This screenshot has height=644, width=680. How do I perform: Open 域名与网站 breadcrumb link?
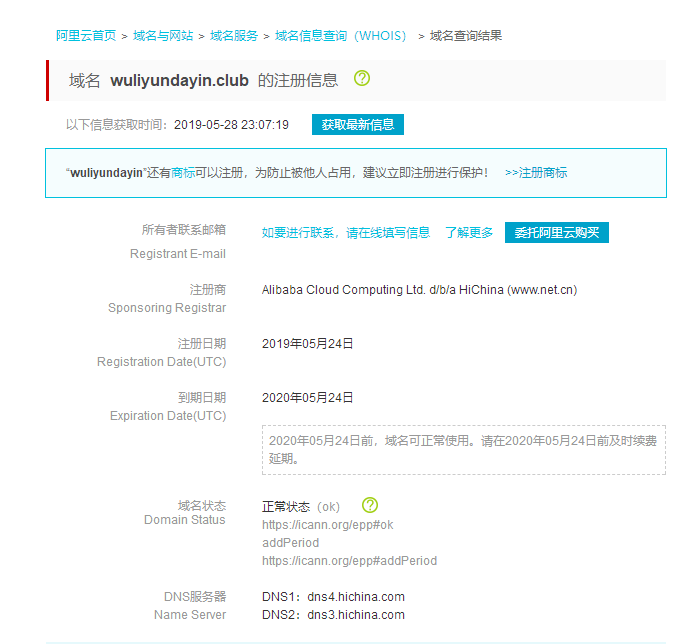point(164,36)
